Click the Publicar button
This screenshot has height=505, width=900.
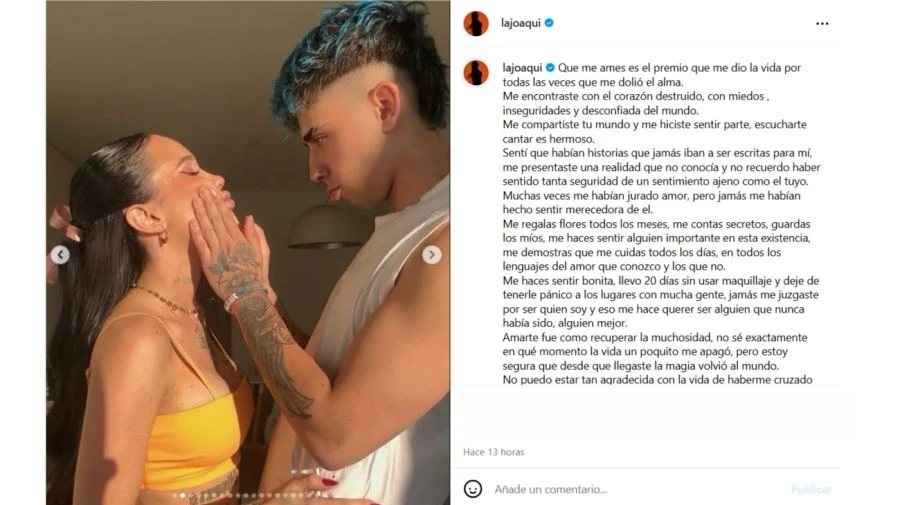811,490
